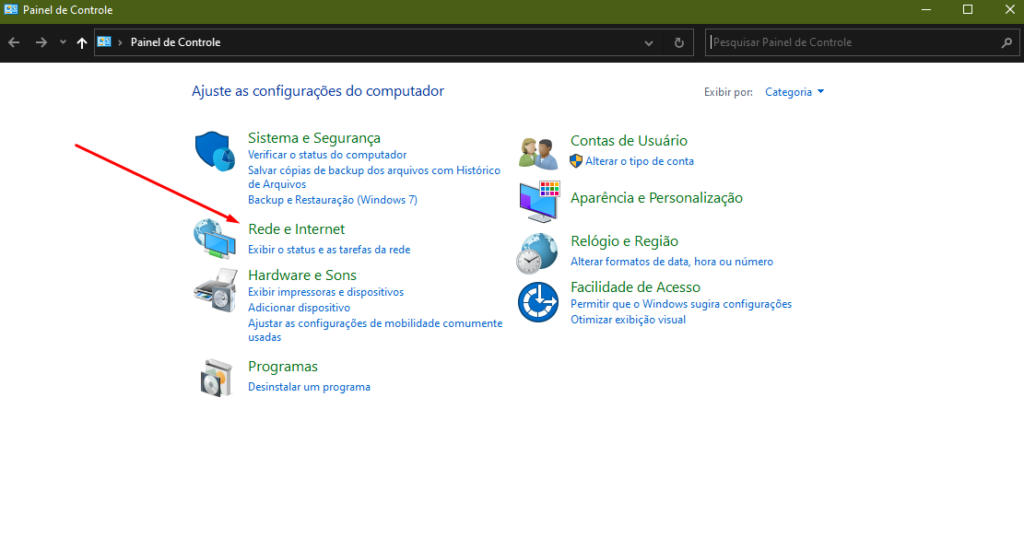This screenshot has width=1024, height=538.
Task: Click the Control Panel icon in title bar
Action: click(x=10, y=9)
